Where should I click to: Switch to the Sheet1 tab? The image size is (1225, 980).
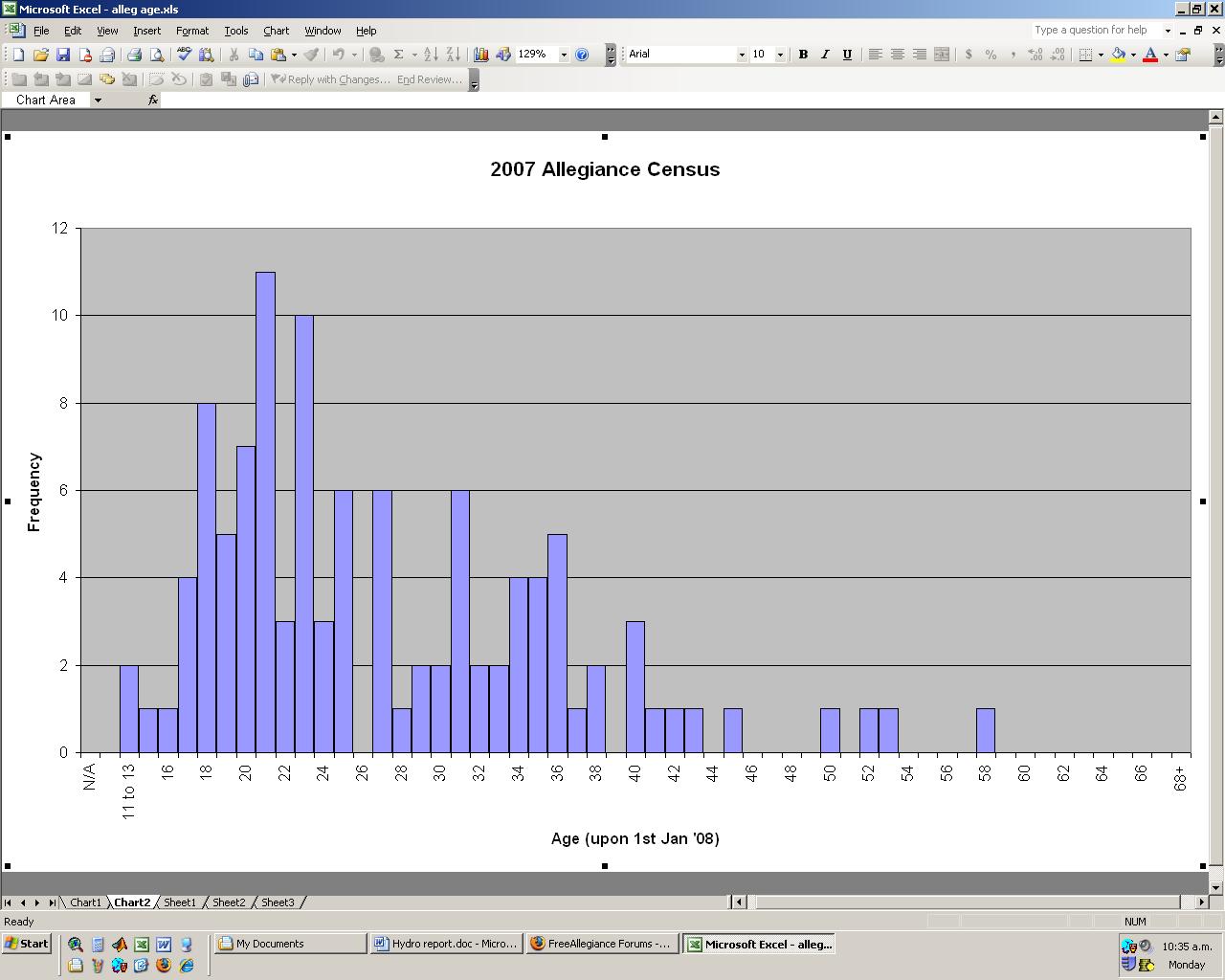coord(179,902)
